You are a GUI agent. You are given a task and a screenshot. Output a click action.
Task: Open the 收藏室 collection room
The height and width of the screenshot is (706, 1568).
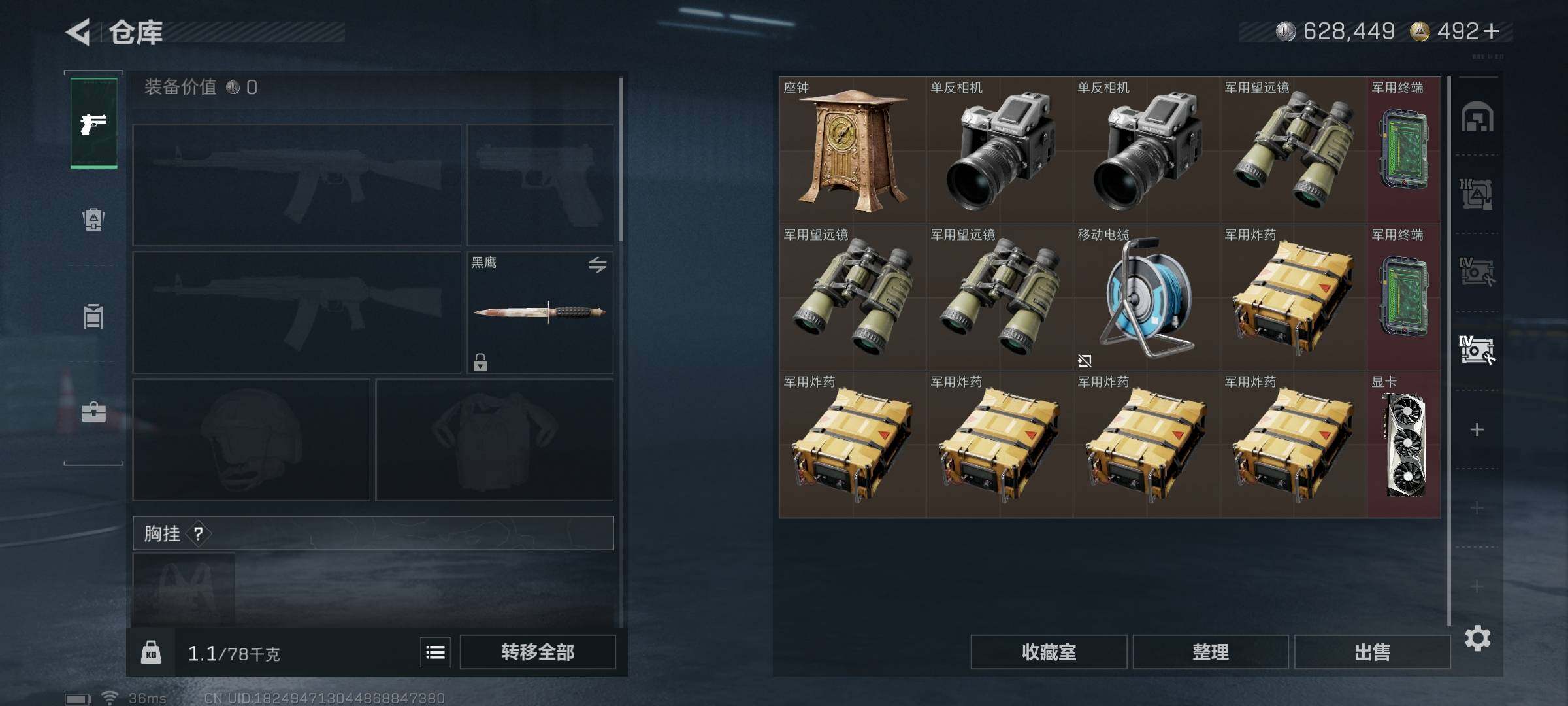pos(1049,652)
